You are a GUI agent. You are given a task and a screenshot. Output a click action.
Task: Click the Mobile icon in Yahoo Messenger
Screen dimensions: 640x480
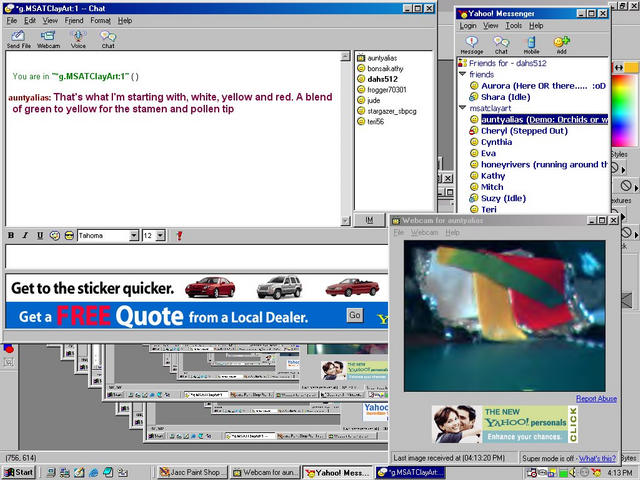click(531, 45)
